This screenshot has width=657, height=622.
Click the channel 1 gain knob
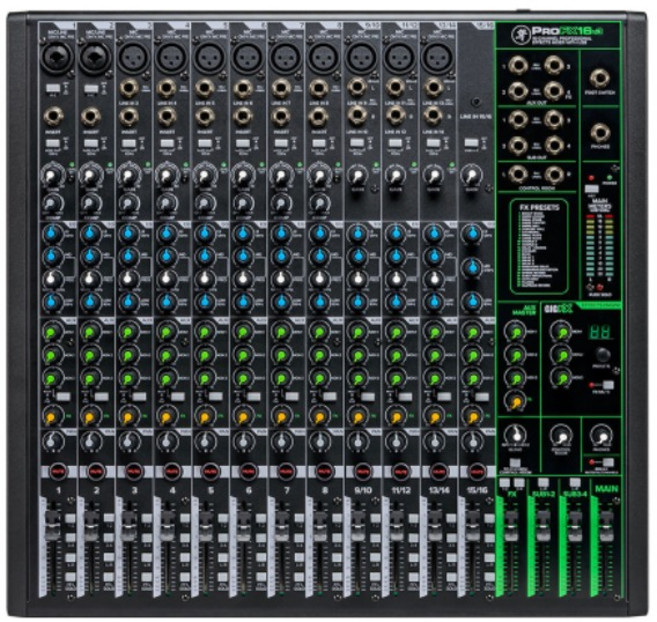pyautogui.click(x=52, y=176)
